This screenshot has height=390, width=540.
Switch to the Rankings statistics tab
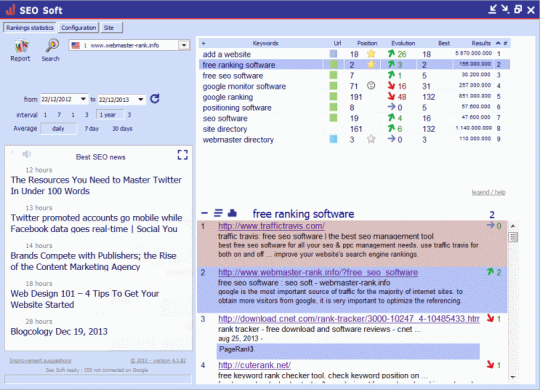pyautogui.click(x=30, y=28)
